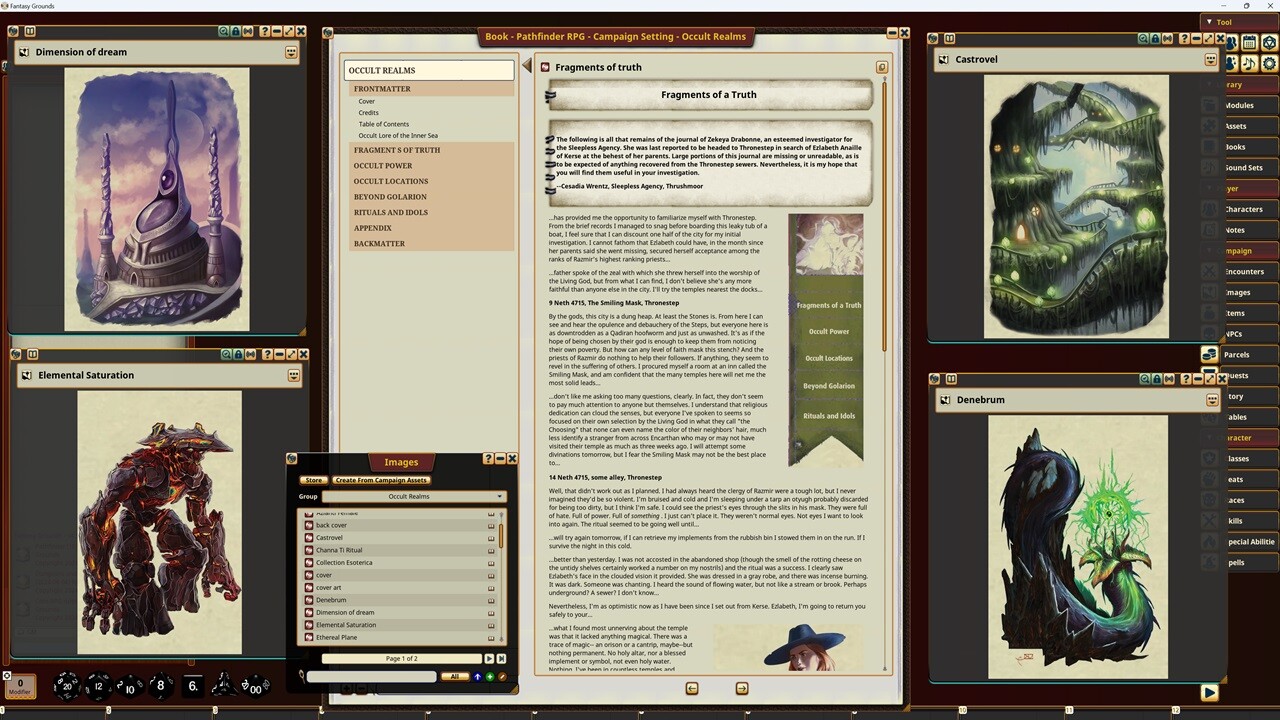Click the d12 die icon
This screenshot has width=1280, height=720.
(x=98, y=685)
